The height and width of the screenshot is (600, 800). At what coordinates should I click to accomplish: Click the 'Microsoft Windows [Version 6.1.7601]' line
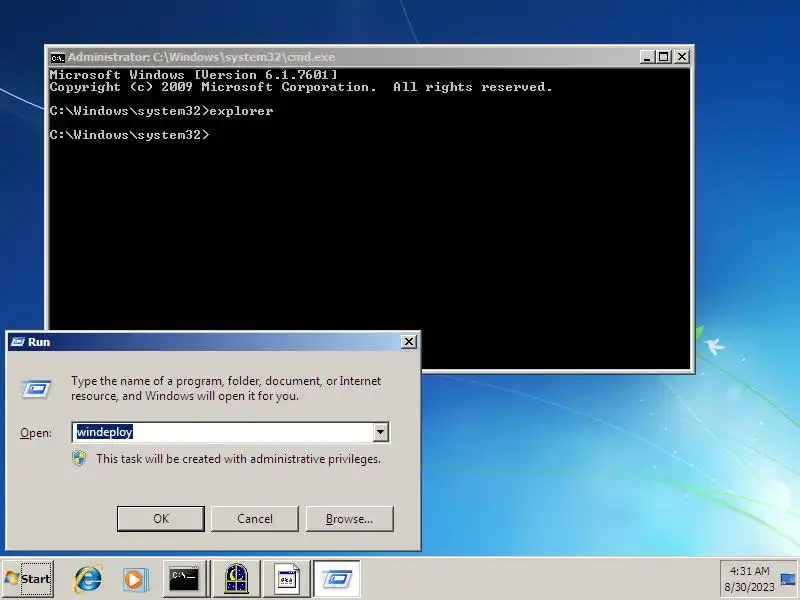click(193, 74)
